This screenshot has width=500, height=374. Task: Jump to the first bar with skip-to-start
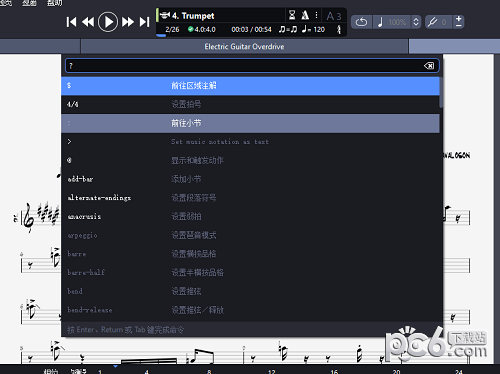click(71, 22)
